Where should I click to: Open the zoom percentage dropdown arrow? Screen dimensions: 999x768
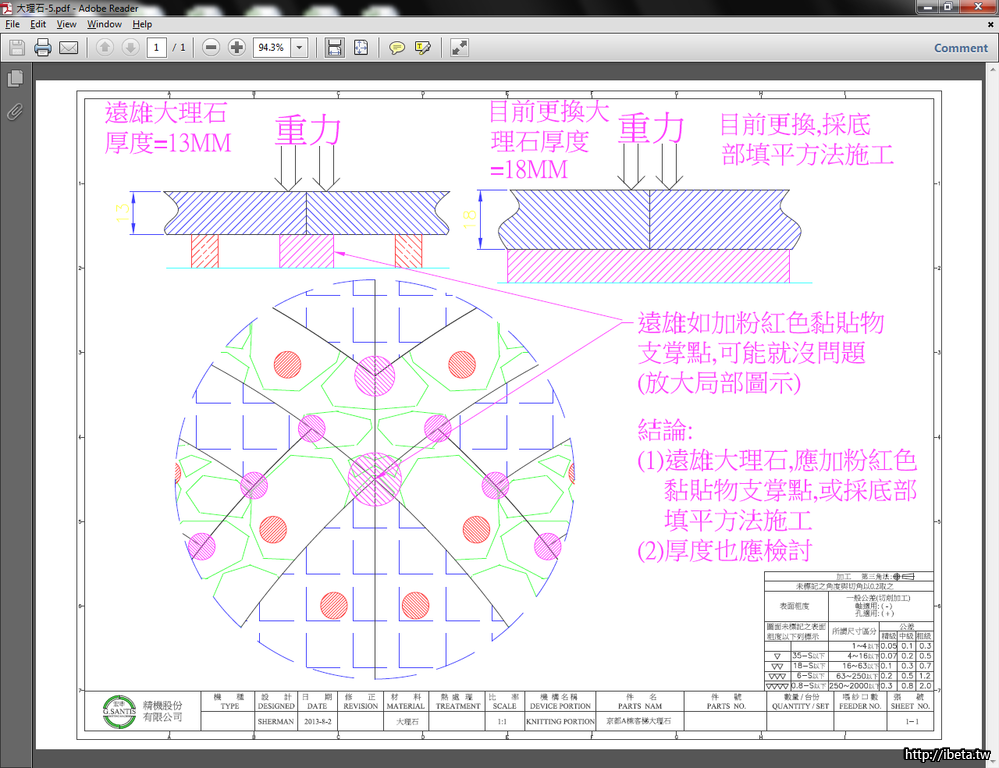[299, 47]
